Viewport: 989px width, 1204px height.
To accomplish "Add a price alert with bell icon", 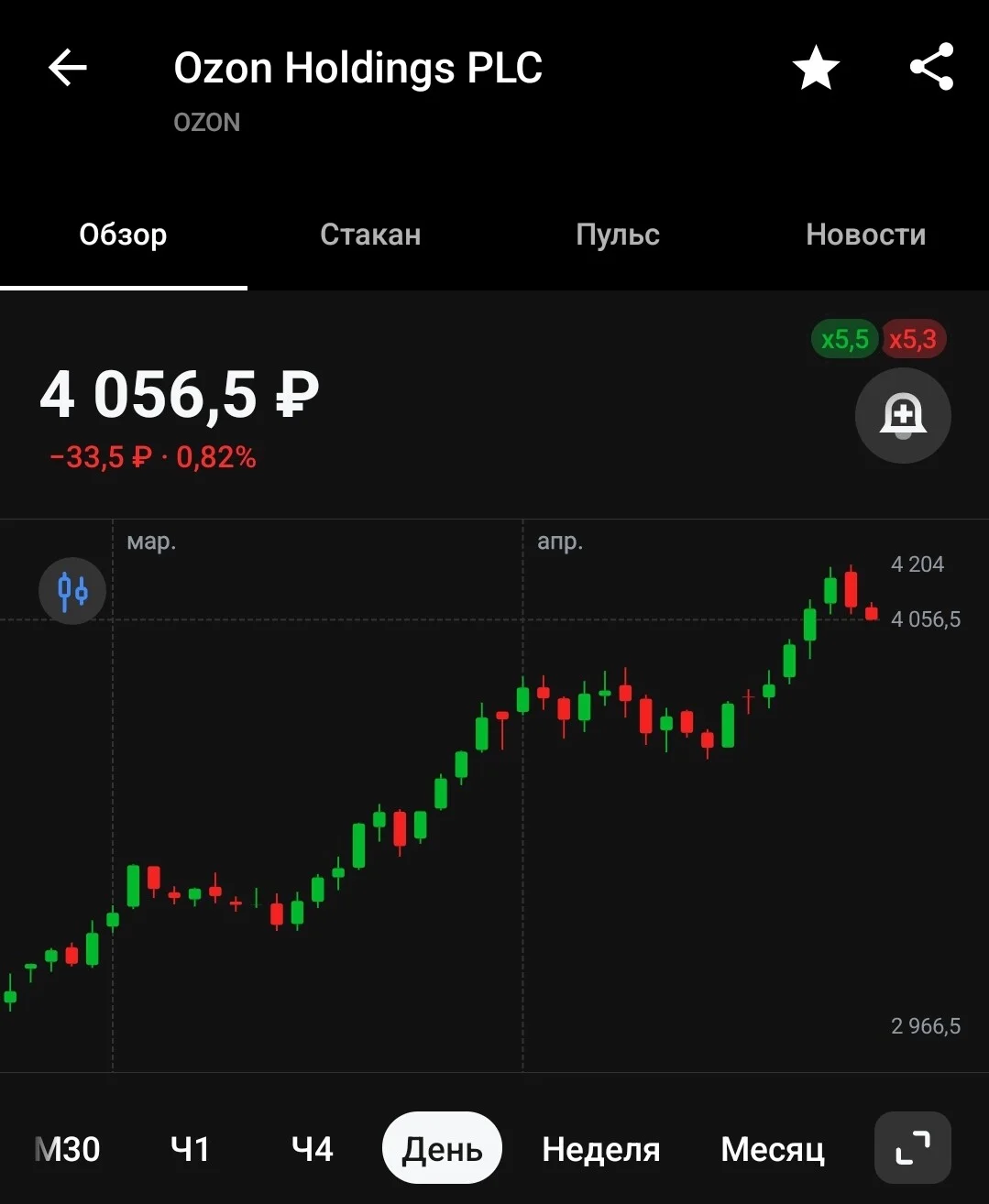I will (x=903, y=415).
